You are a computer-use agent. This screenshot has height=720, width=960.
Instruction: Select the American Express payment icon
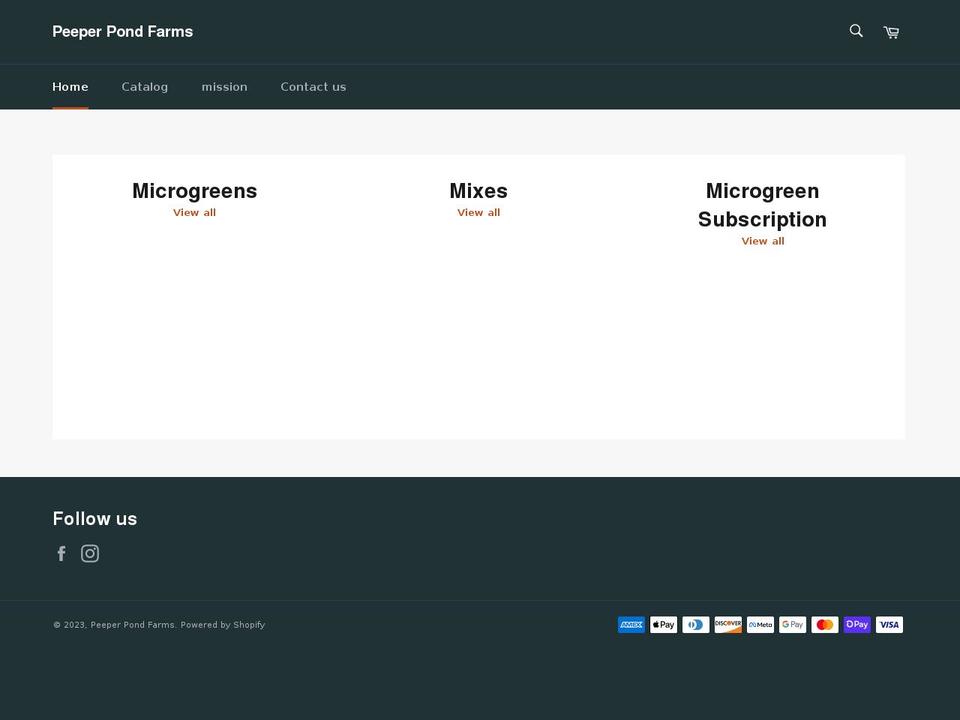631,624
